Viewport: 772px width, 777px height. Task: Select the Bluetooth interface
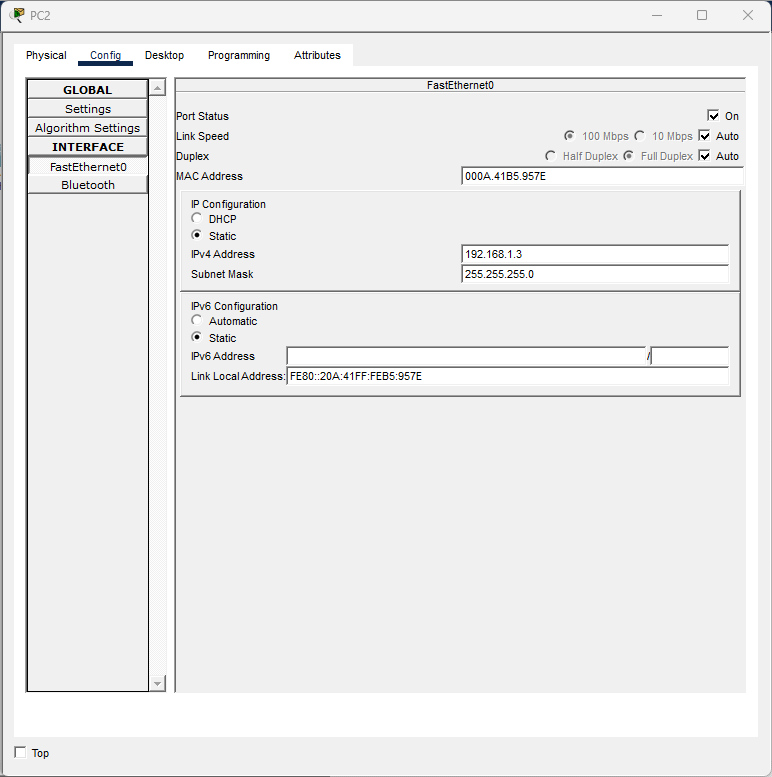[x=88, y=185]
